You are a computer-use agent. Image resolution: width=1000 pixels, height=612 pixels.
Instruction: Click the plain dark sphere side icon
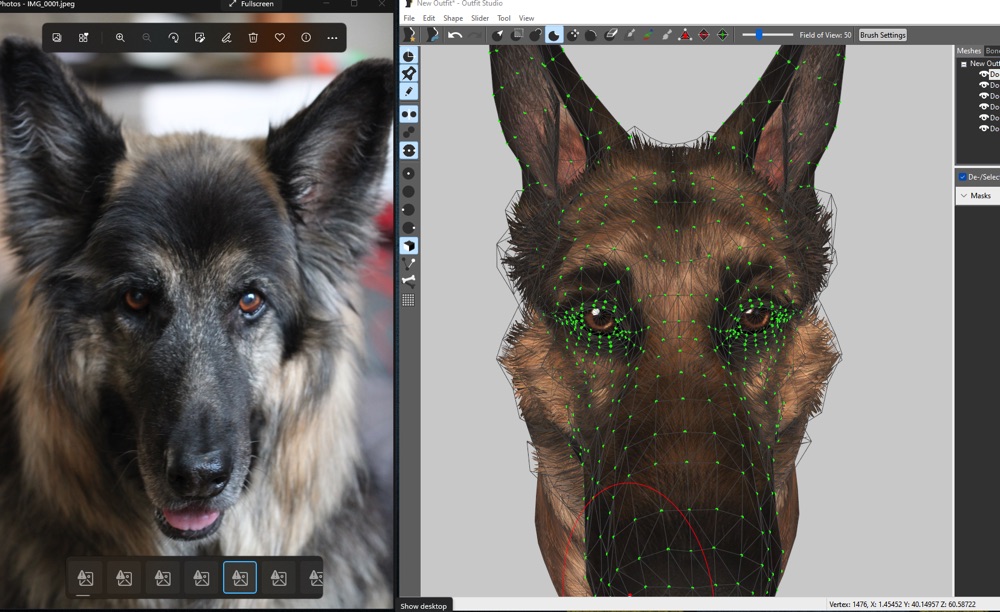pyautogui.click(x=409, y=191)
